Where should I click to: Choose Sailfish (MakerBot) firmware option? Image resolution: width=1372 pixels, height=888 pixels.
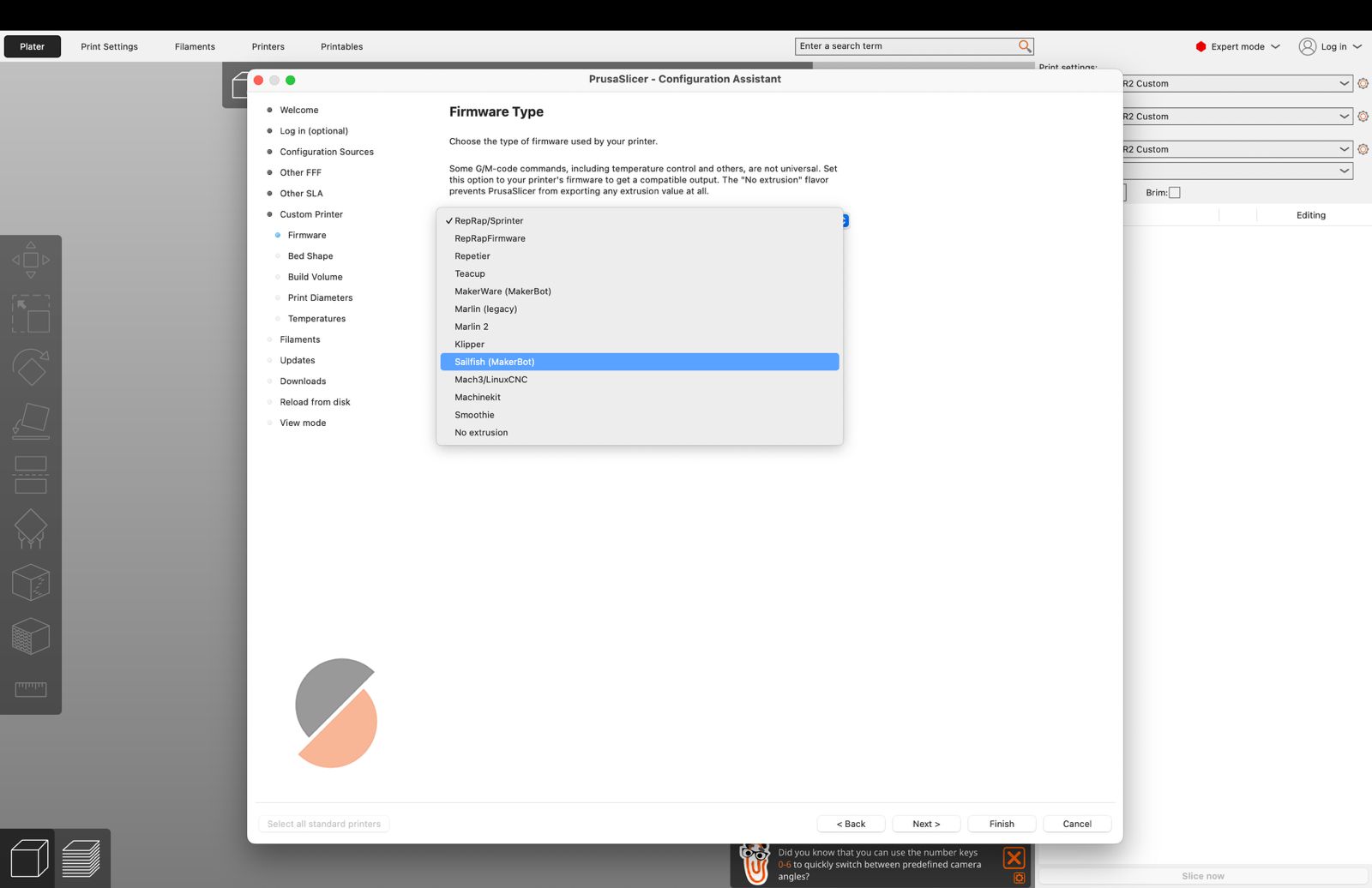point(495,362)
